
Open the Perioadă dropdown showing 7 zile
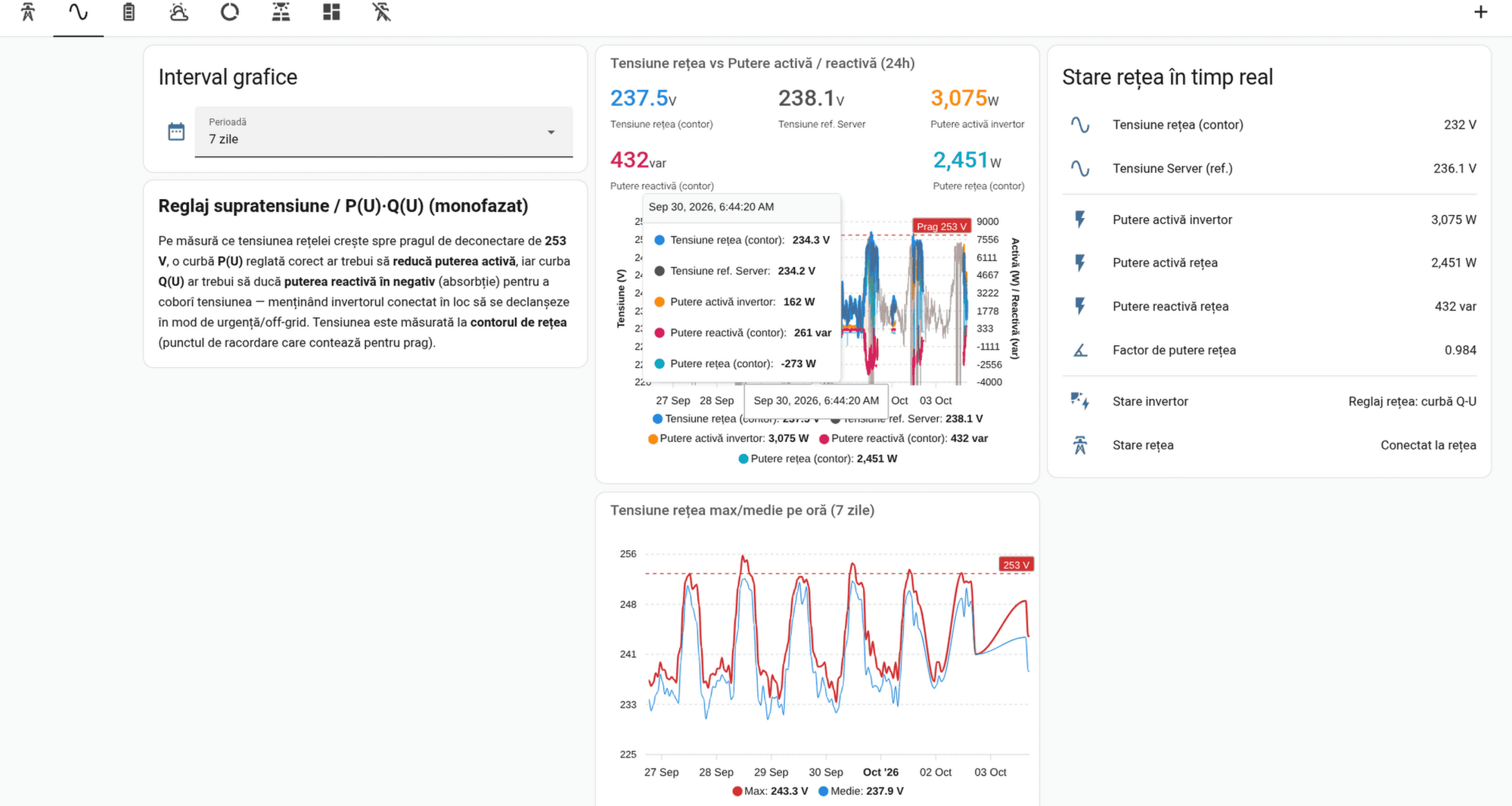click(383, 132)
